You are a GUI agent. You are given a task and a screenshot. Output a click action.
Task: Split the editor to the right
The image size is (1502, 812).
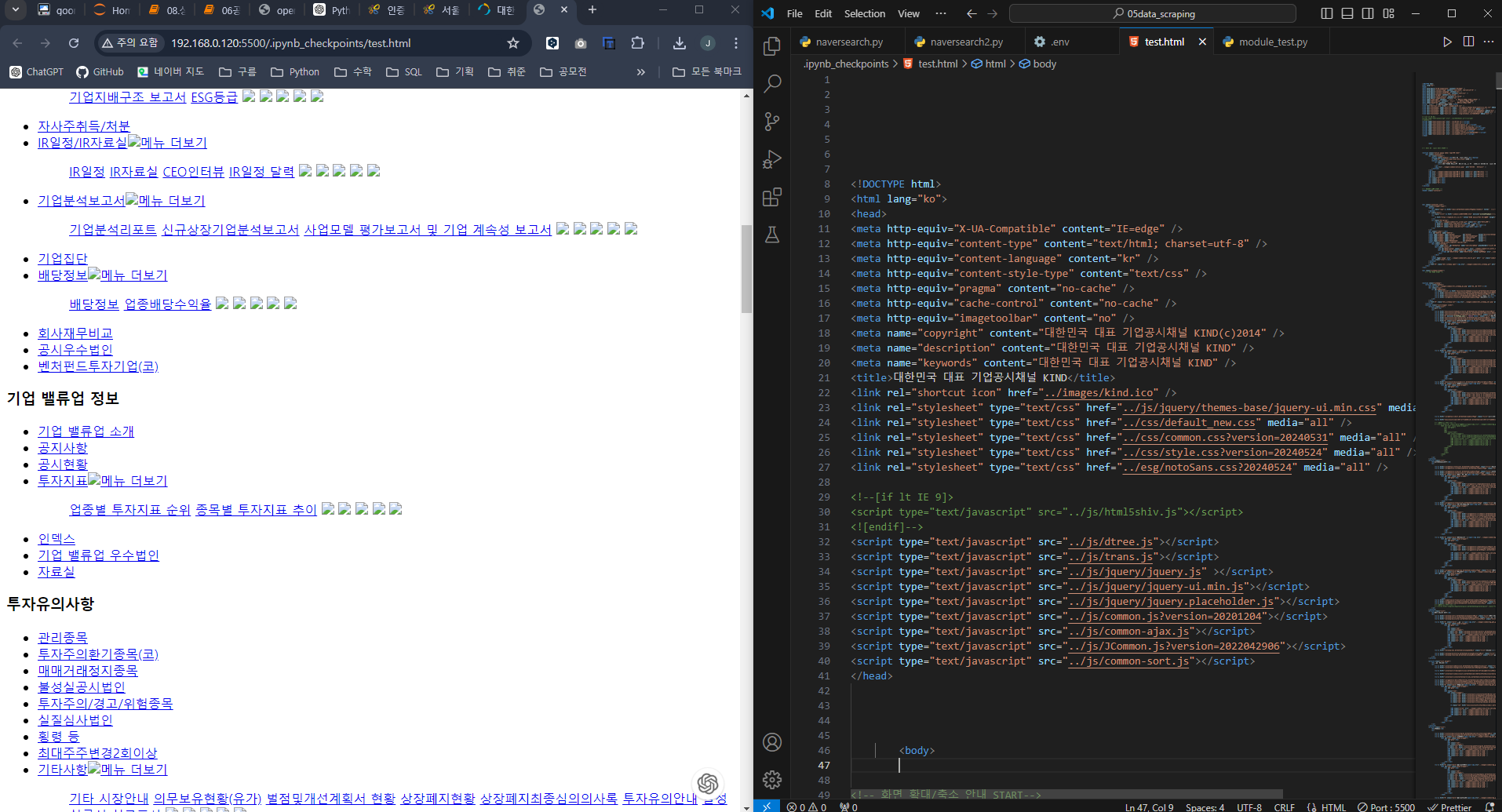(1468, 42)
